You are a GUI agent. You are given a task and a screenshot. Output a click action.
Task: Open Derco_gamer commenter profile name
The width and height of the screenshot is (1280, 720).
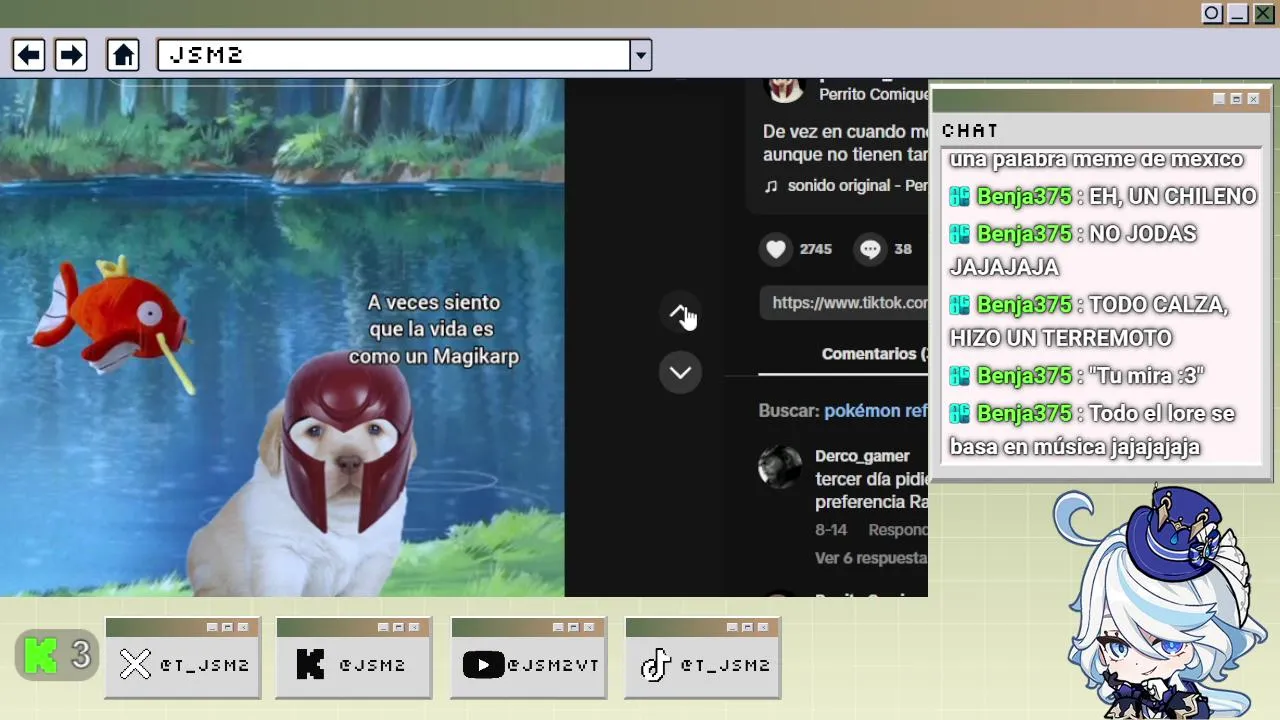862,456
